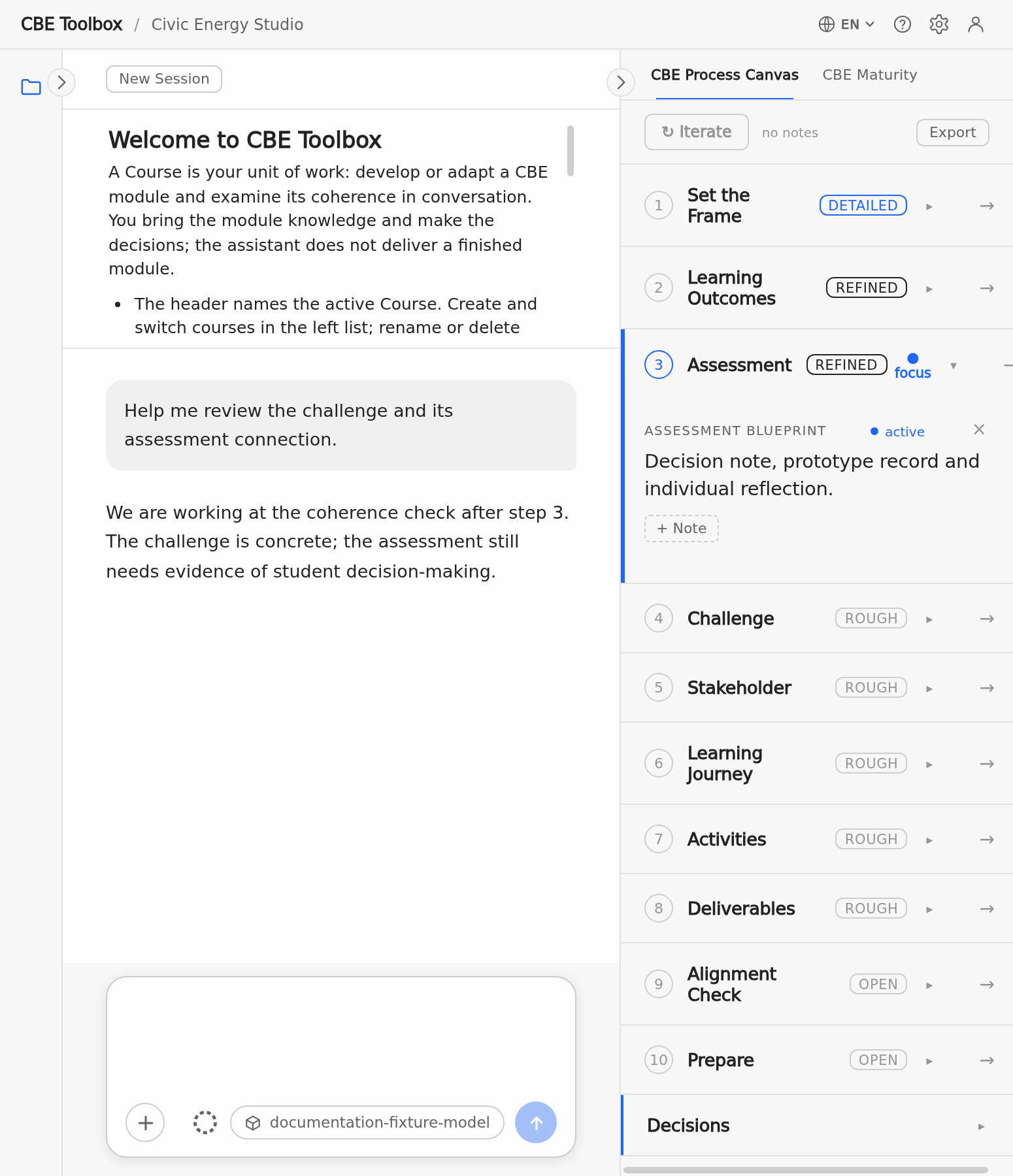The image size is (1013, 1176).
Task: Click the arrow next to Challenge
Action: click(x=987, y=619)
